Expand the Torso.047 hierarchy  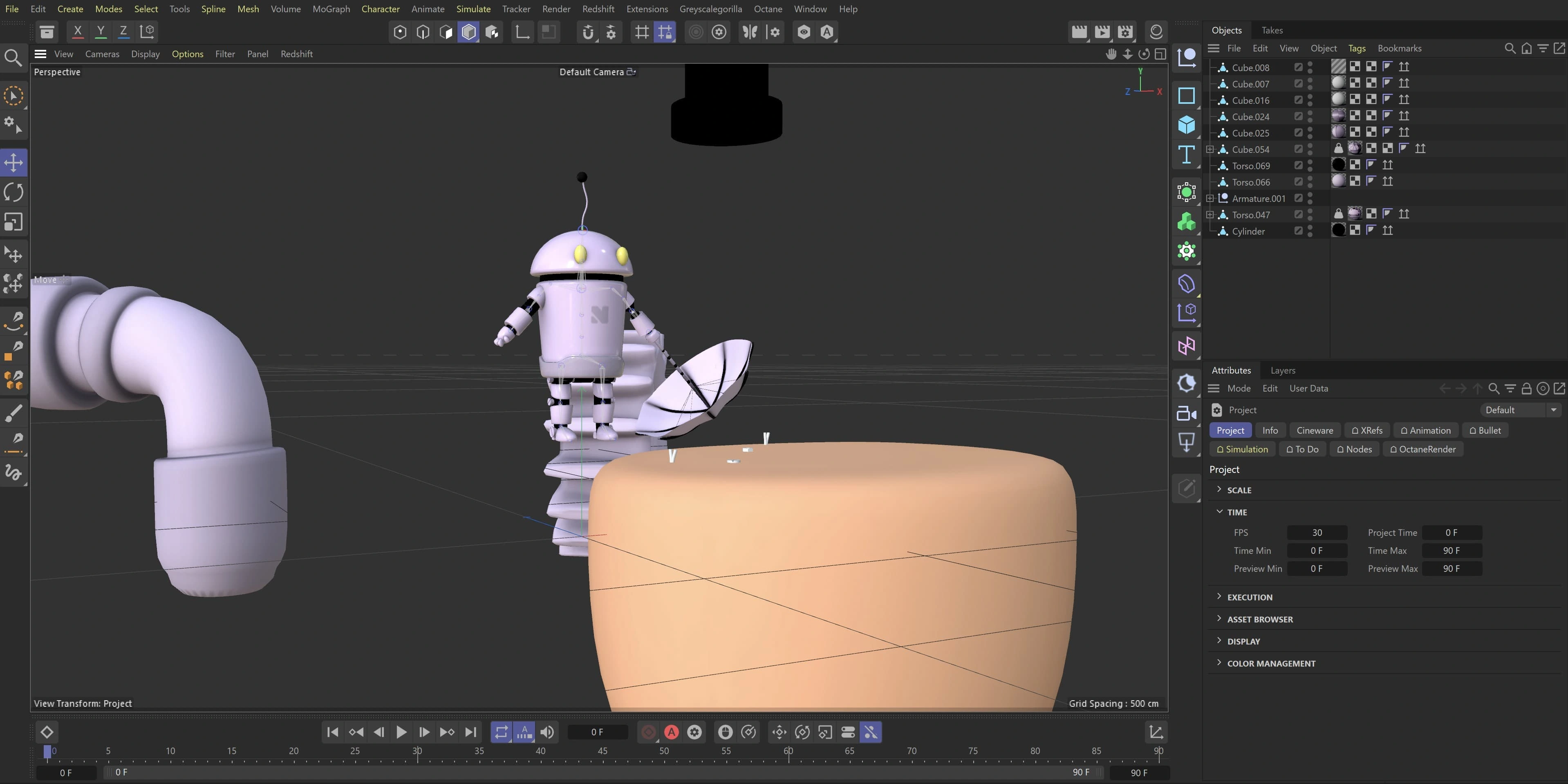1210,214
